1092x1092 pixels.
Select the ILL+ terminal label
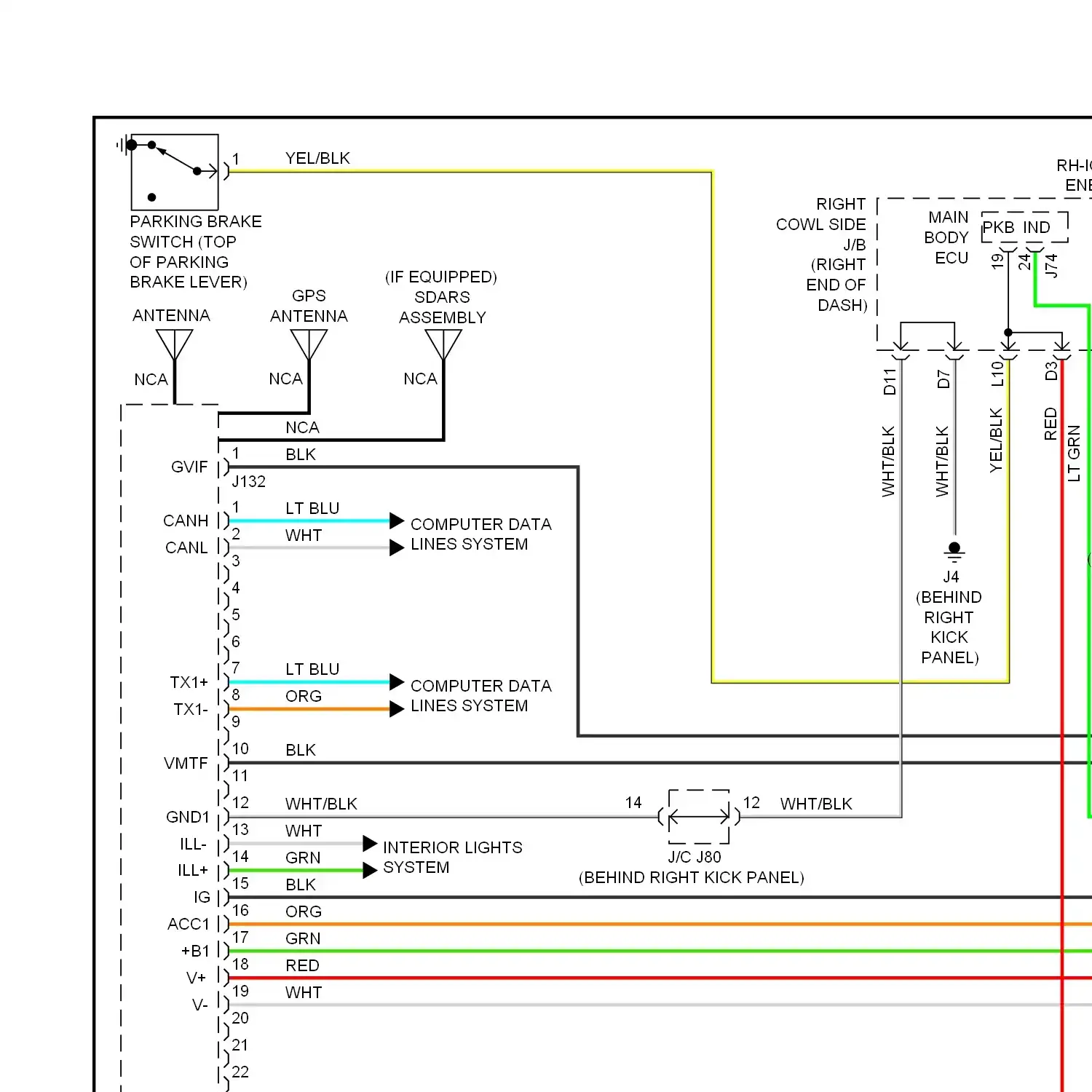click(193, 870)
